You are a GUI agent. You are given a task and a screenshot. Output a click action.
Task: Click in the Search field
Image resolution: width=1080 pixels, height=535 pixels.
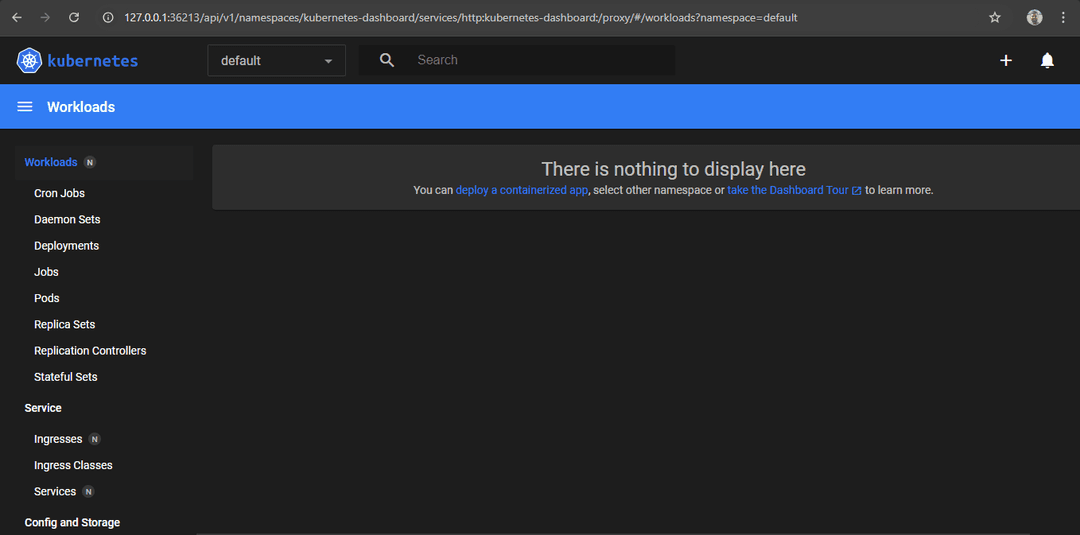[x=540, y=61]
